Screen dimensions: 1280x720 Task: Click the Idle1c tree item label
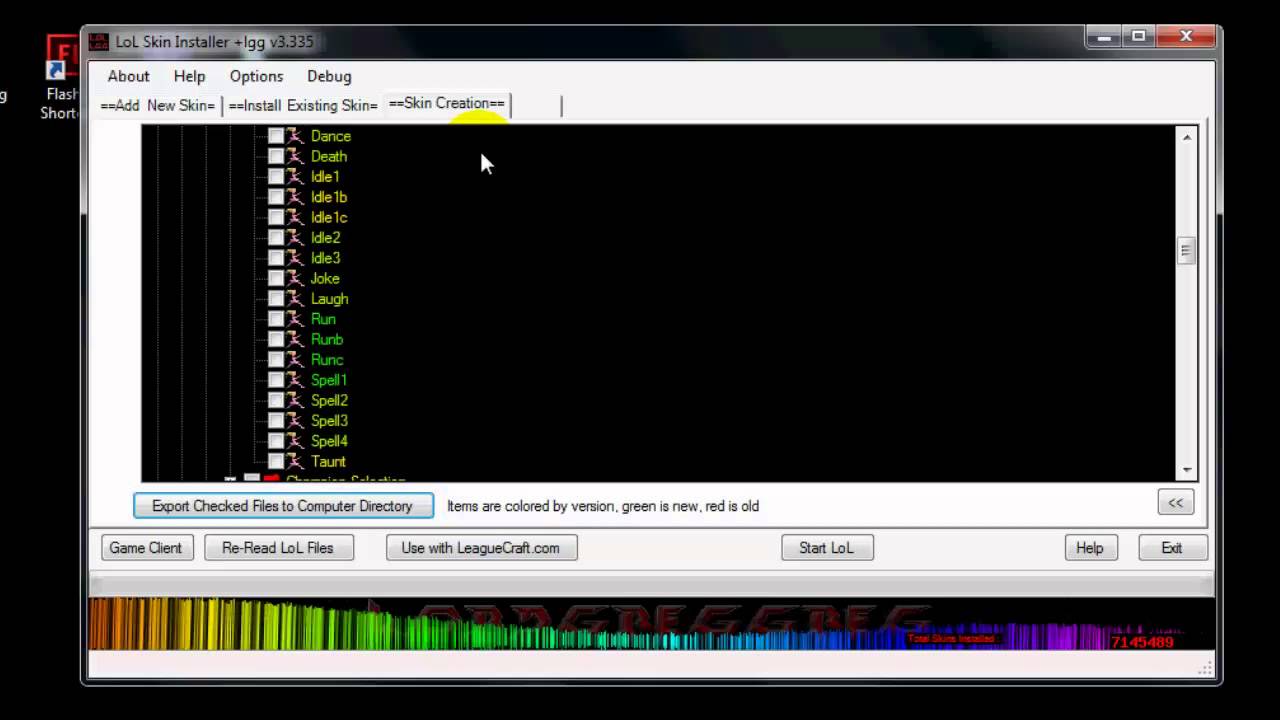pos(329,217)
